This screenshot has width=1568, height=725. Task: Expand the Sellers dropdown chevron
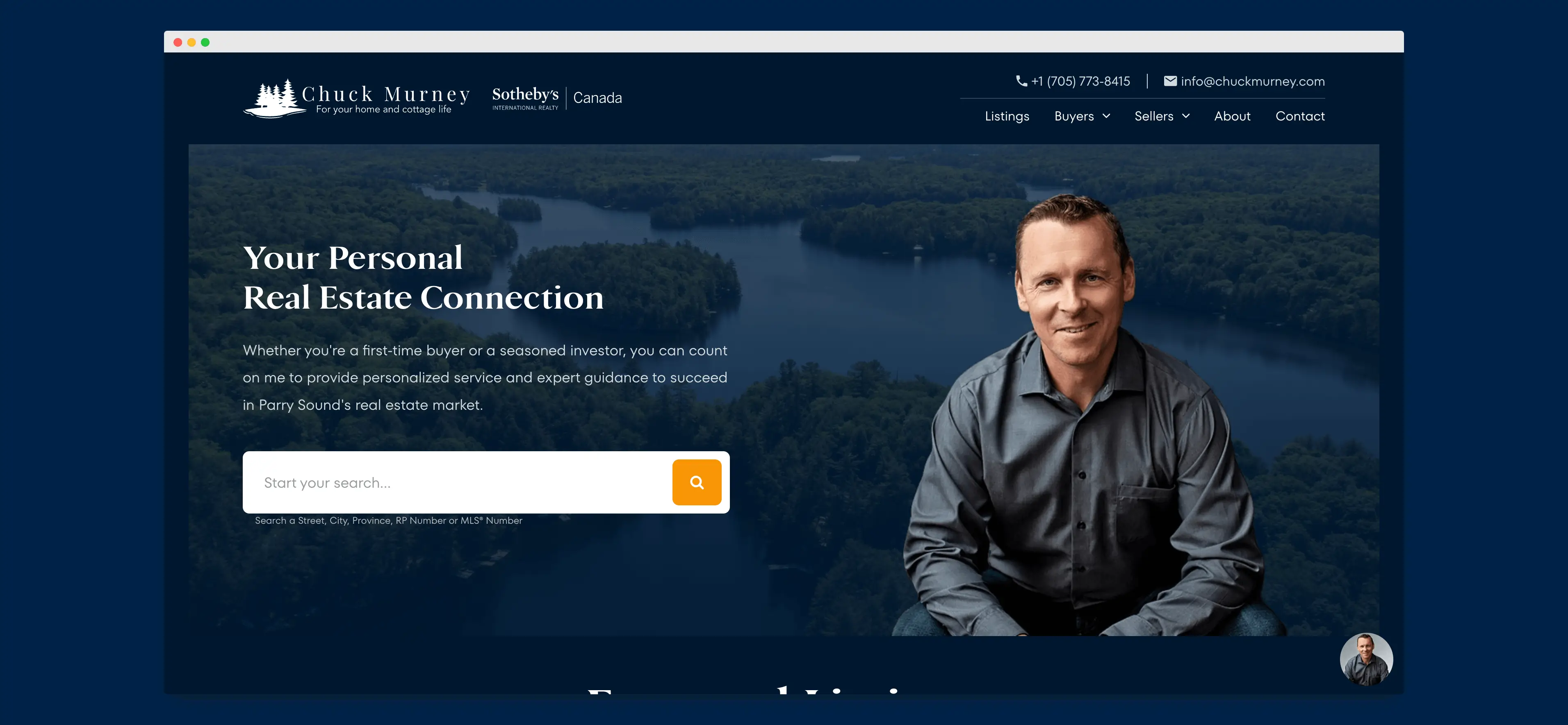coord(1186,116)
